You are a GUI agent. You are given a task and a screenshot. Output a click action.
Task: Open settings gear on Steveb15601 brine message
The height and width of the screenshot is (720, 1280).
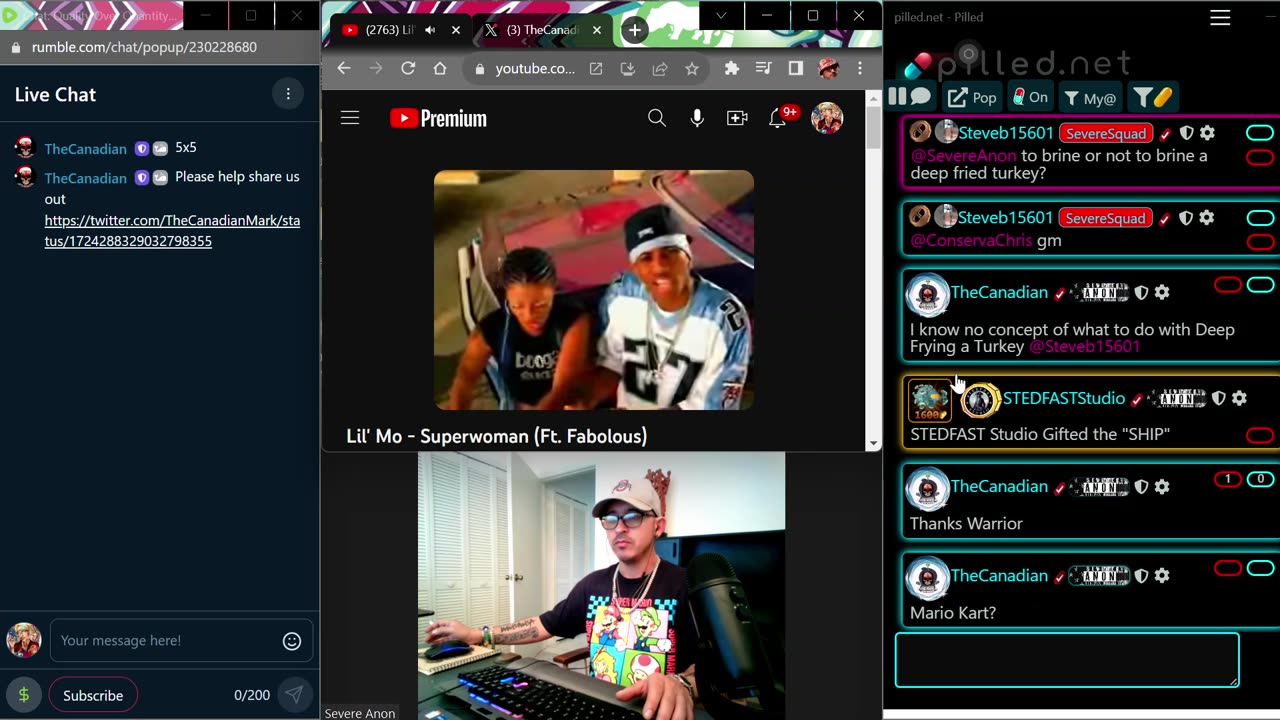pyautogui.click(x=1207, y=133)
